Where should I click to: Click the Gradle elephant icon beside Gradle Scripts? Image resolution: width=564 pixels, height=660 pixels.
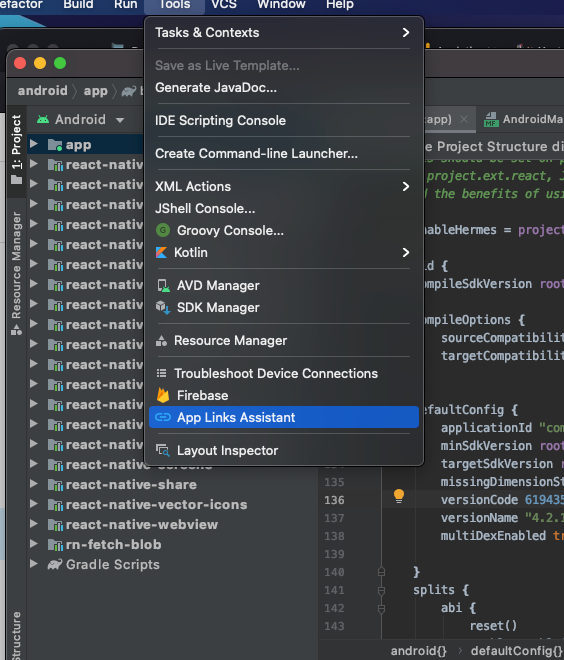click(55, 564)
